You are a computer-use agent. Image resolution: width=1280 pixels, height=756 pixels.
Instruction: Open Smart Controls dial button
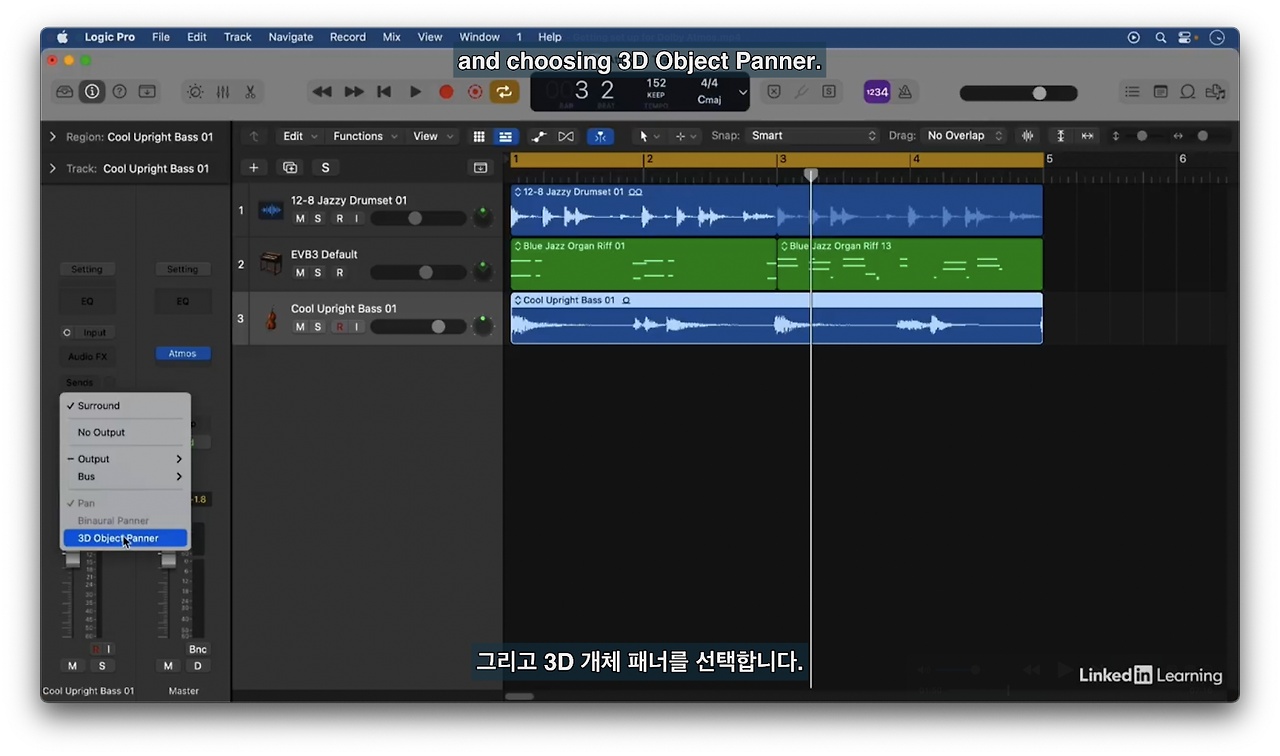pyautogui.click(x=195, y=92)
